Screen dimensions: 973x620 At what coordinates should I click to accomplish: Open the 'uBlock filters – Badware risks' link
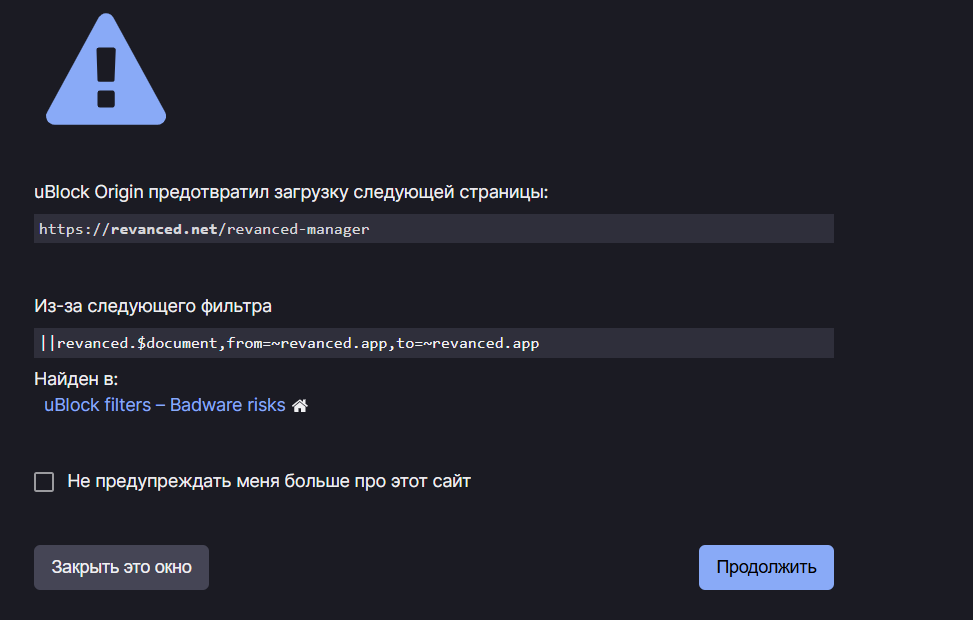(165, 405)
